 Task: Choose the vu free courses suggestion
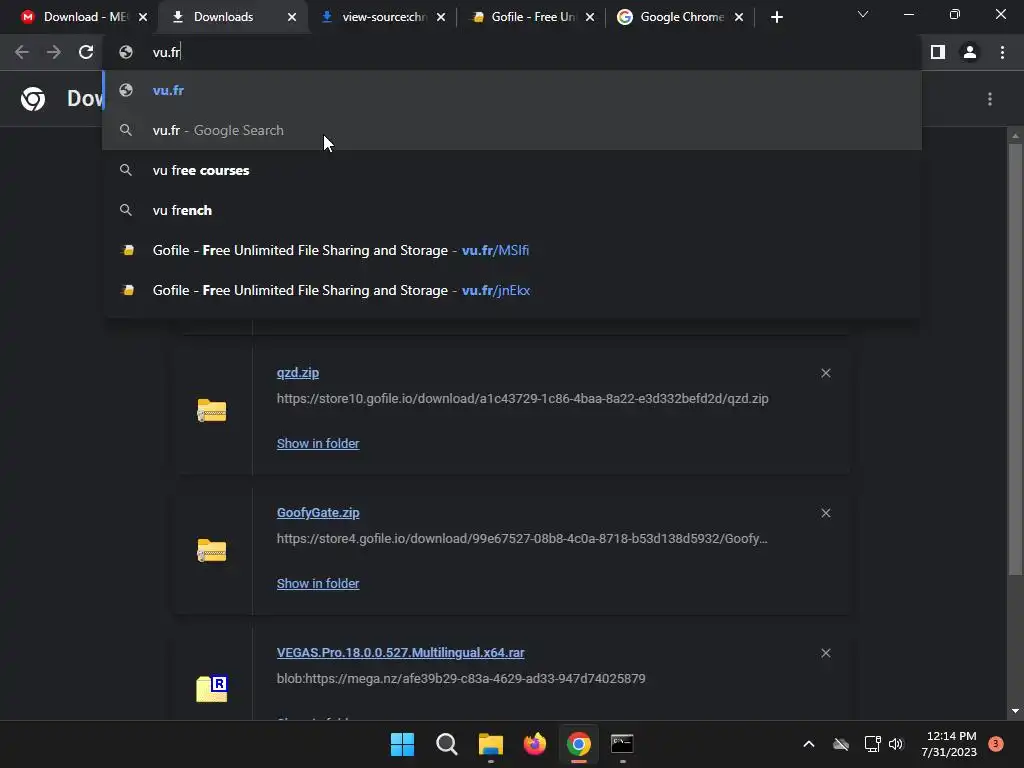513,170
